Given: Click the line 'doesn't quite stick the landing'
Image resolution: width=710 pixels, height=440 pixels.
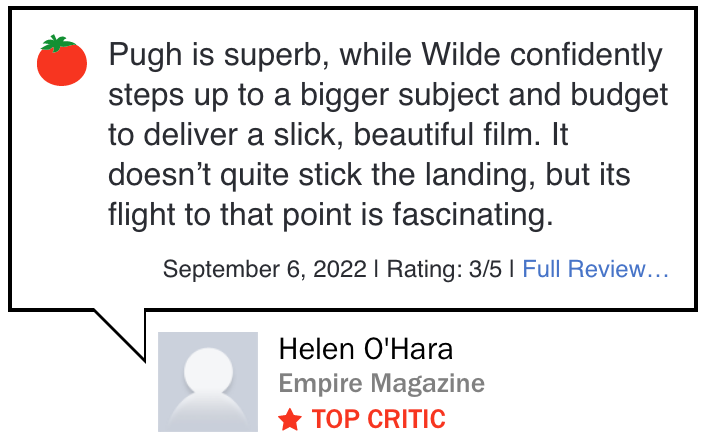Looking at the screenshot, I should point(369,176).
